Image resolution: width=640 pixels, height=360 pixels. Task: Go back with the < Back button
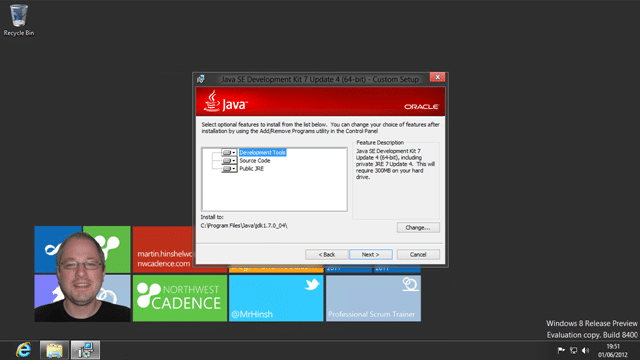(x=327, y=254)
